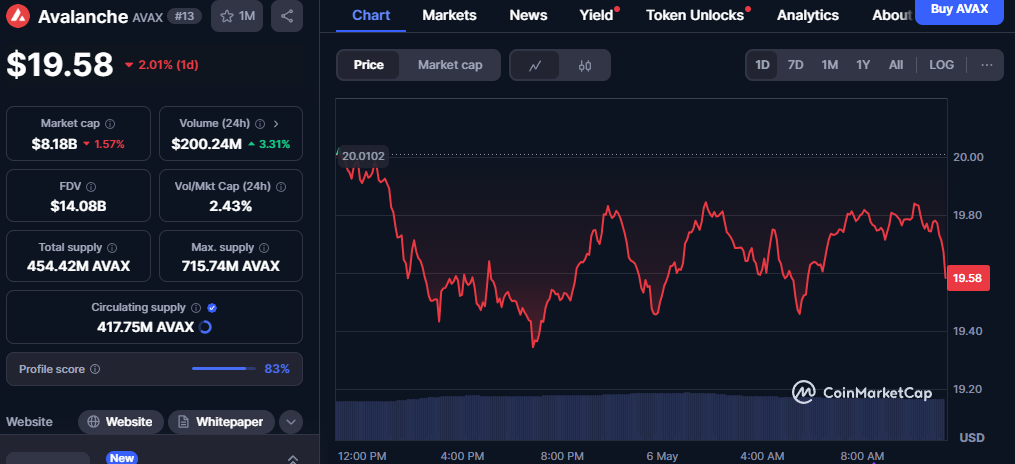This screenshot has height=464, width=1015.
Task: Click the Profile score progress bar
Action: click(223, 369)
